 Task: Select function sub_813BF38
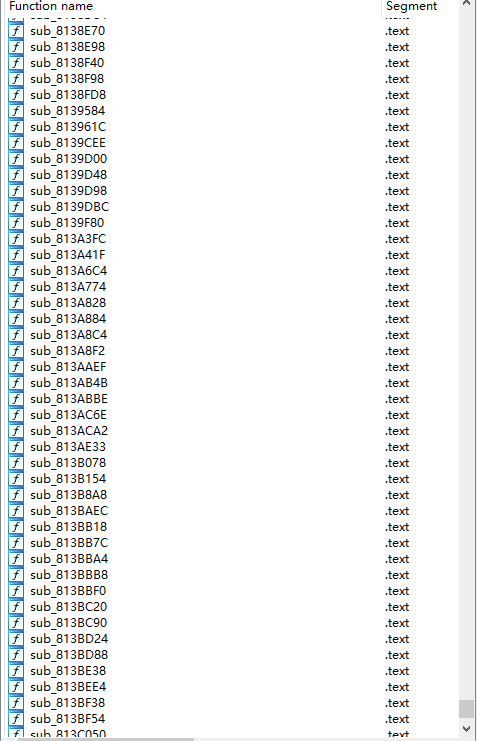68,703
